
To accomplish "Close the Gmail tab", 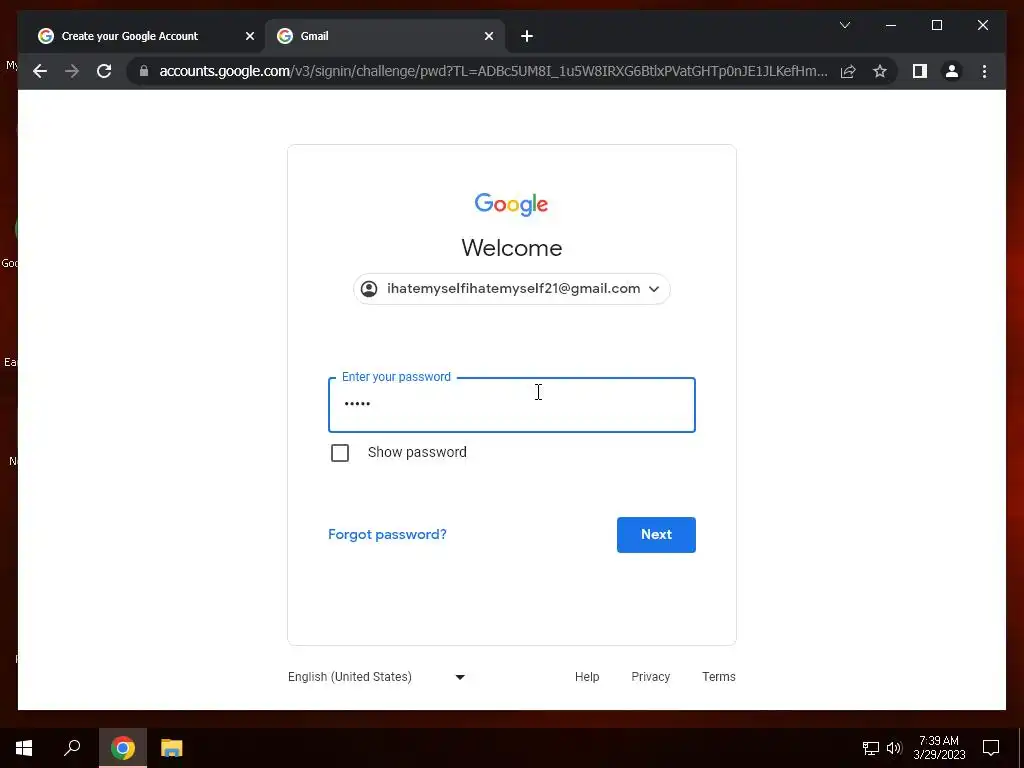I will 488,36.
